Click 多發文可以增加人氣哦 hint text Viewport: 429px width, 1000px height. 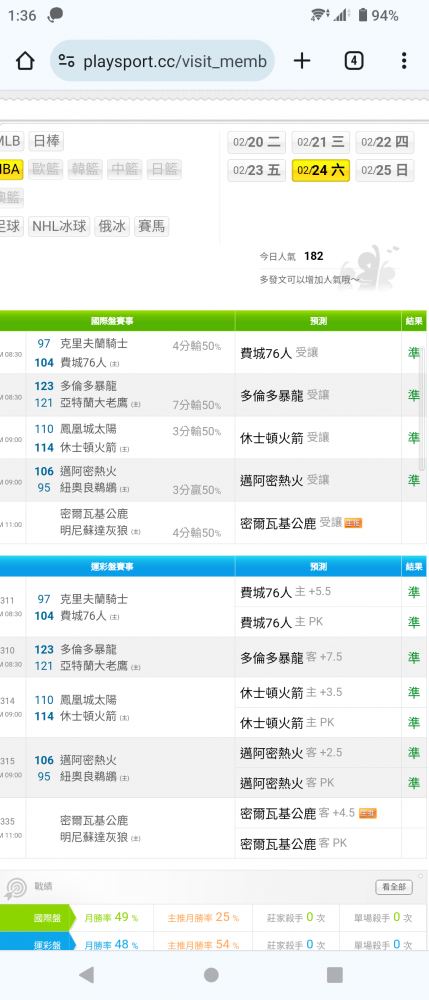(x=309, y=279)
